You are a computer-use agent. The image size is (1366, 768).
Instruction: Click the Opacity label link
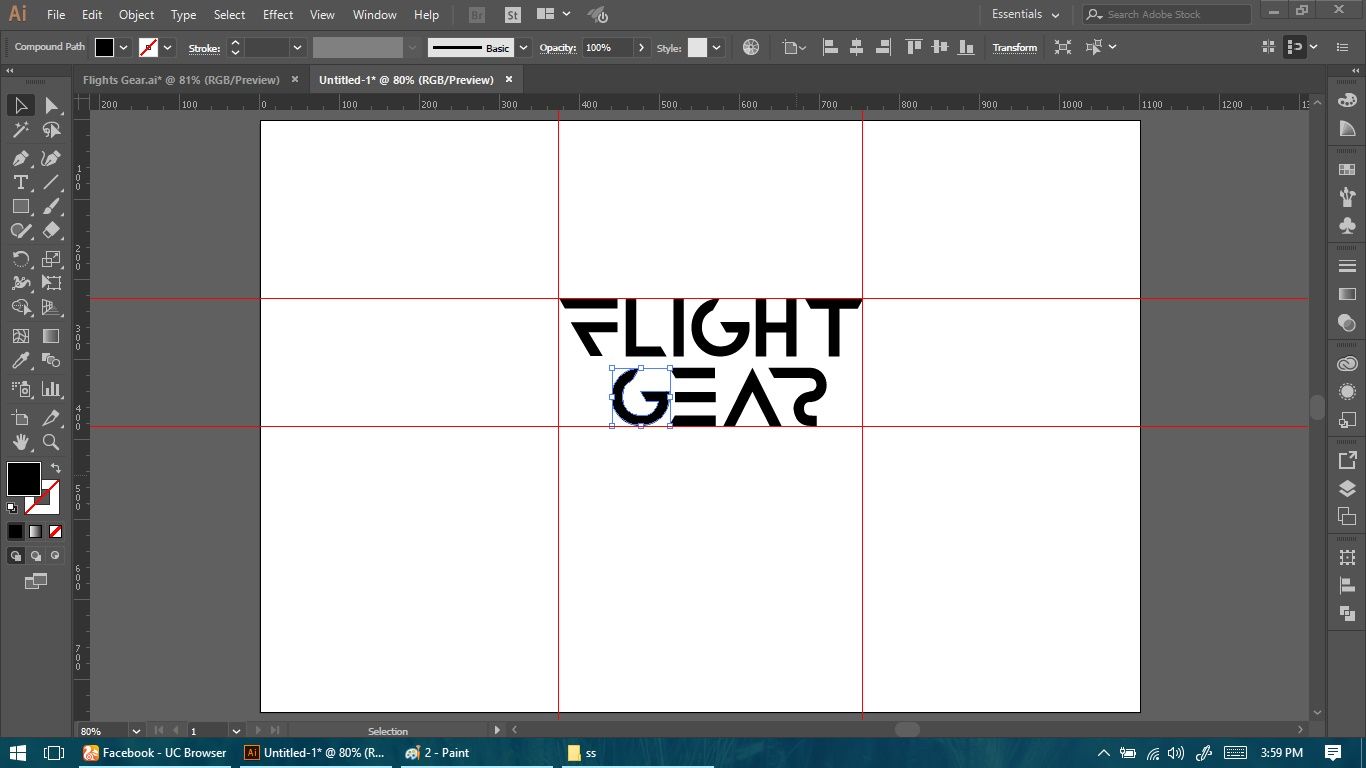[x=558, y=48]
